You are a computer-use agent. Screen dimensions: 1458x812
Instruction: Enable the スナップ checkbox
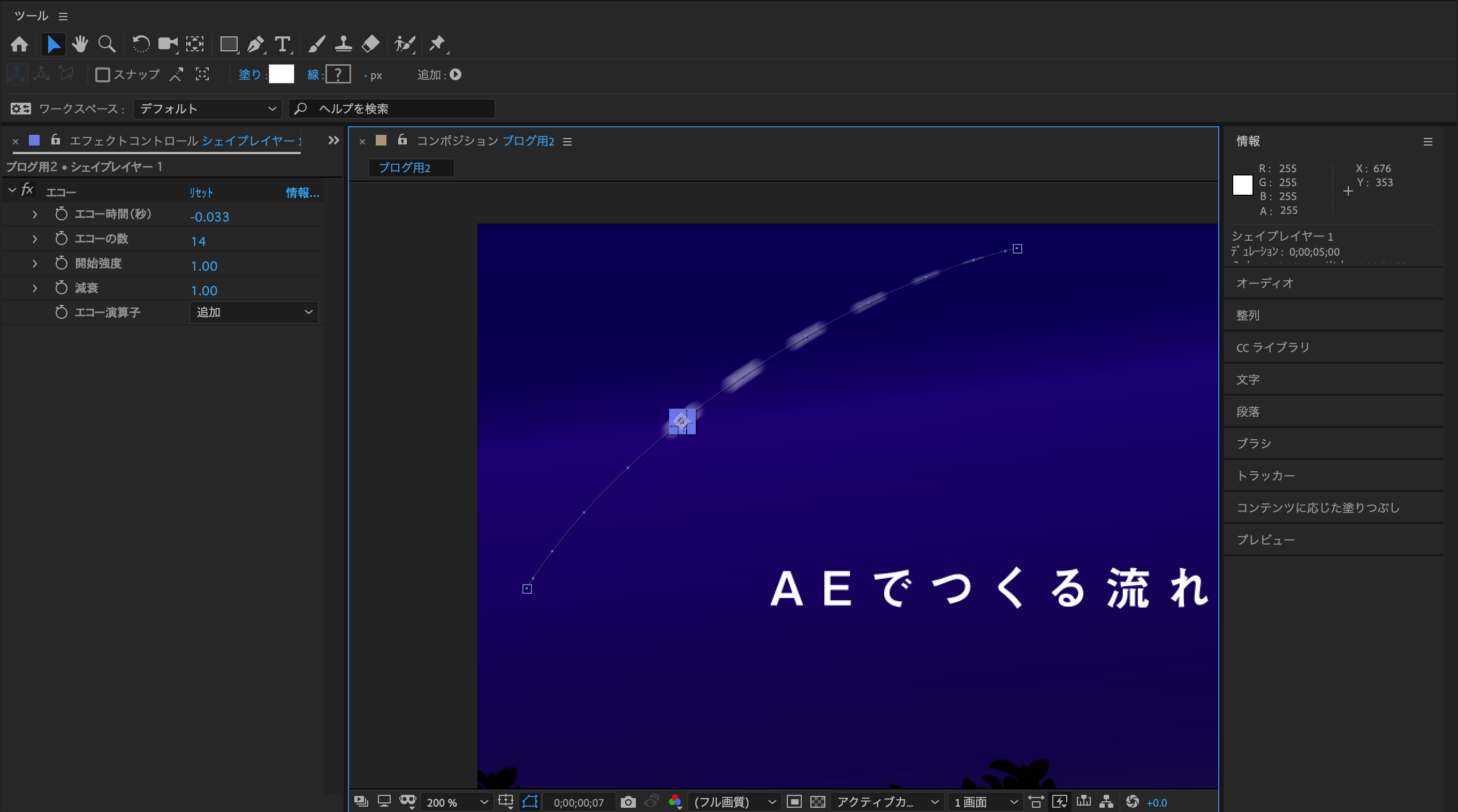102,75
